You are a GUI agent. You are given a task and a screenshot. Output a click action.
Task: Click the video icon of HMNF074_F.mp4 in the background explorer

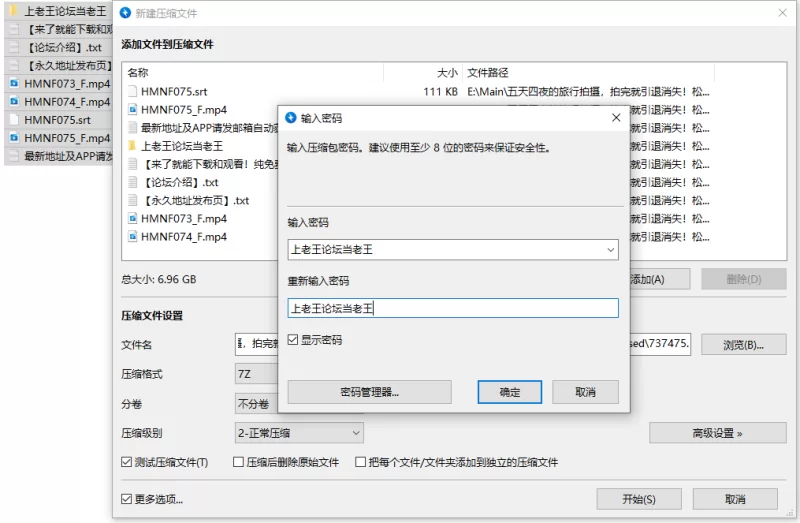pyautogui.click(x=14, y=102)
